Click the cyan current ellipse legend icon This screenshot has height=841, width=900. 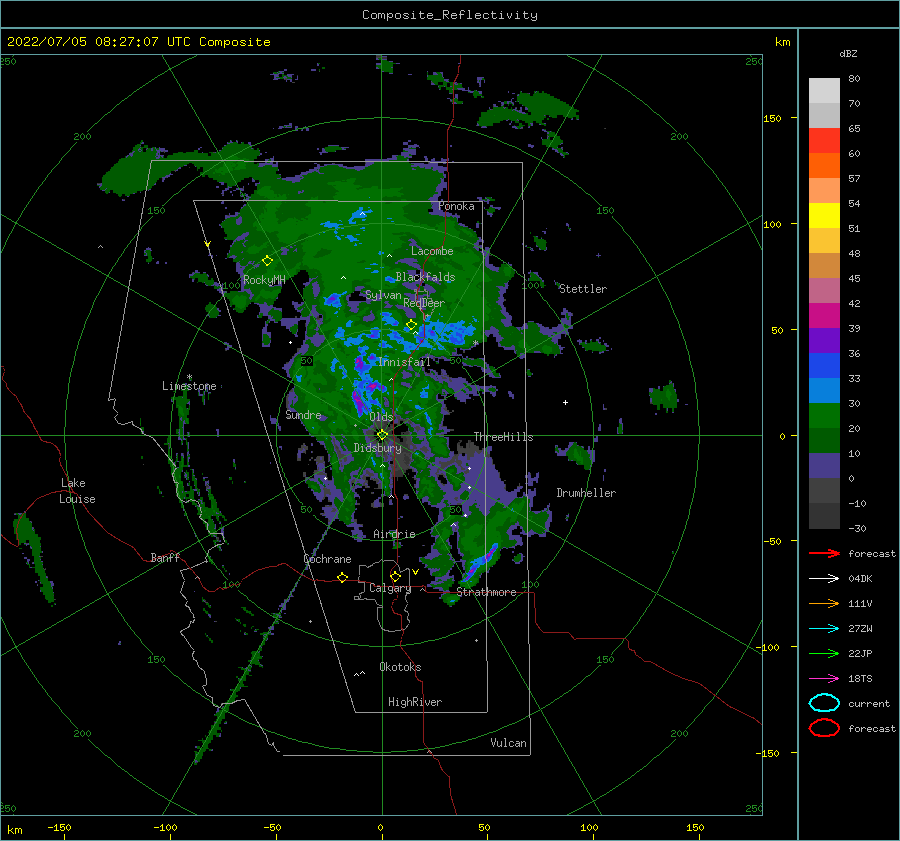(824, 703)
